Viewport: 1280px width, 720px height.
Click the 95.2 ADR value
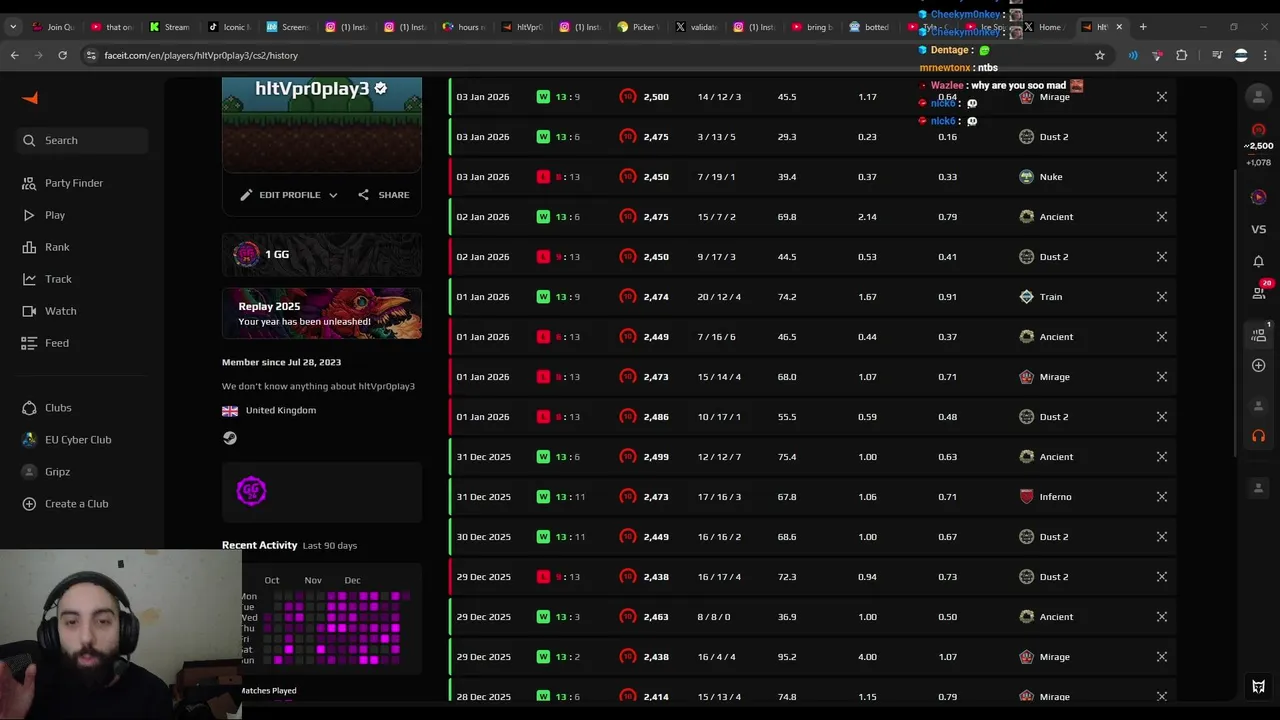[787, 657]
